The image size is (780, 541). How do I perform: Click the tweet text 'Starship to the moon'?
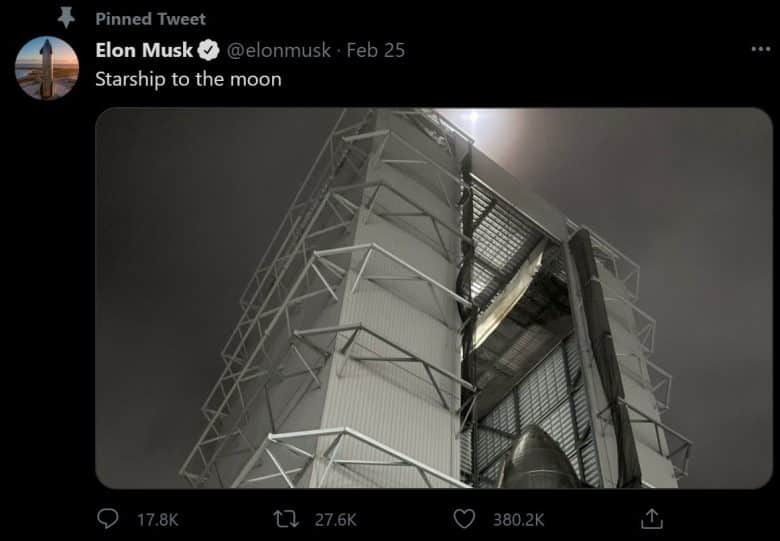[188, 79]
